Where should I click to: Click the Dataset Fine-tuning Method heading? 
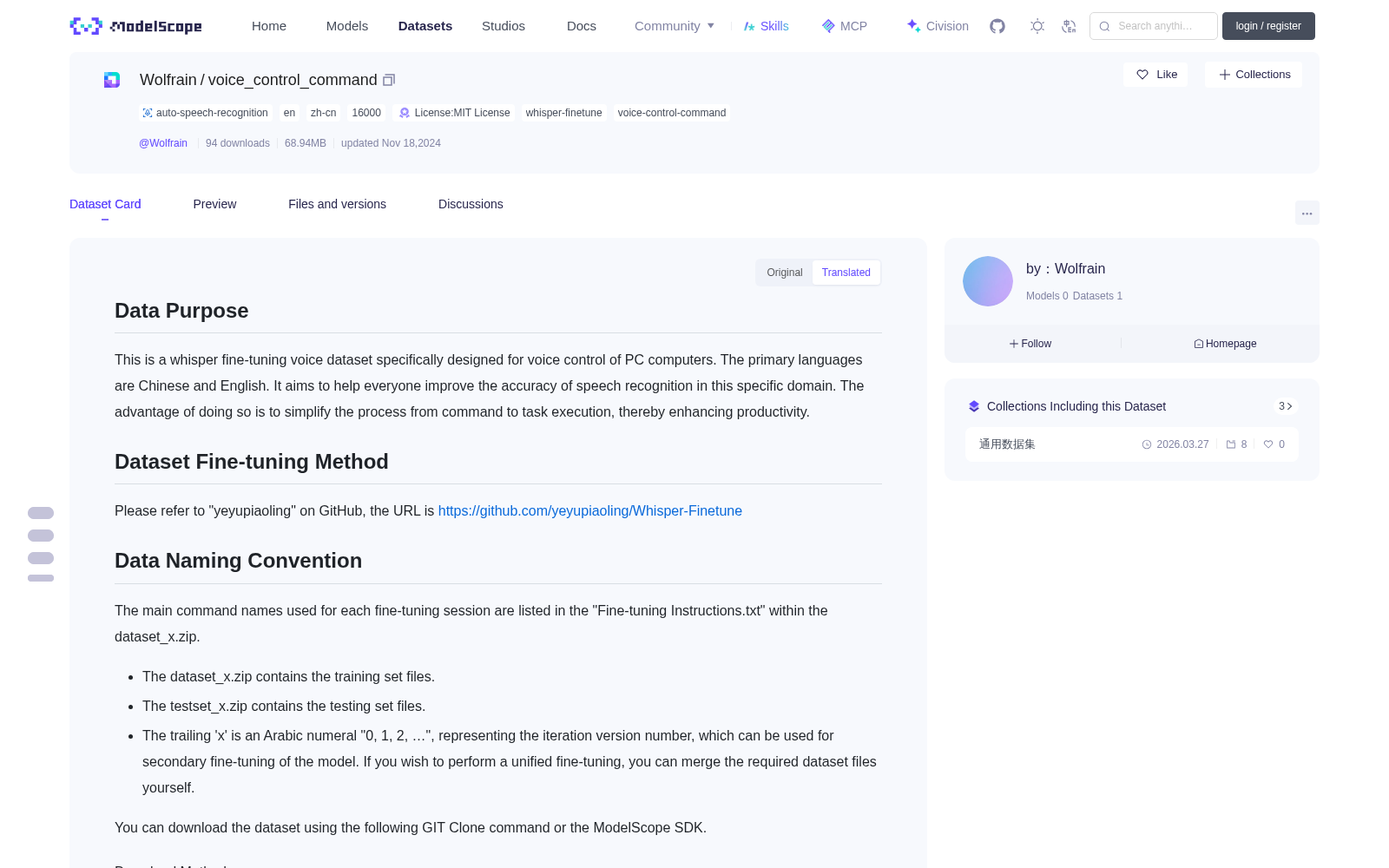point(252,462)
